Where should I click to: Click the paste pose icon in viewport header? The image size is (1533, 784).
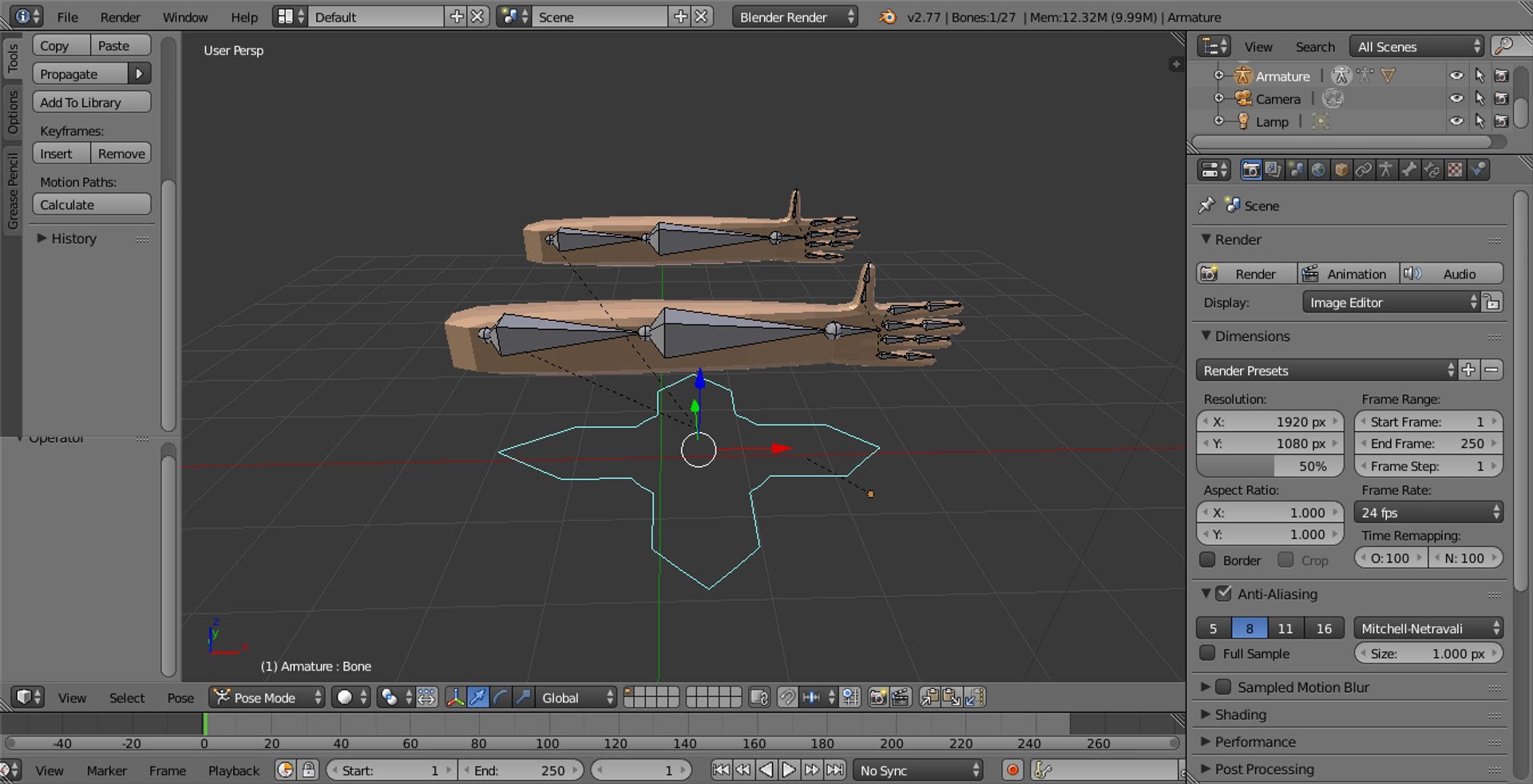tap(953, 698)
